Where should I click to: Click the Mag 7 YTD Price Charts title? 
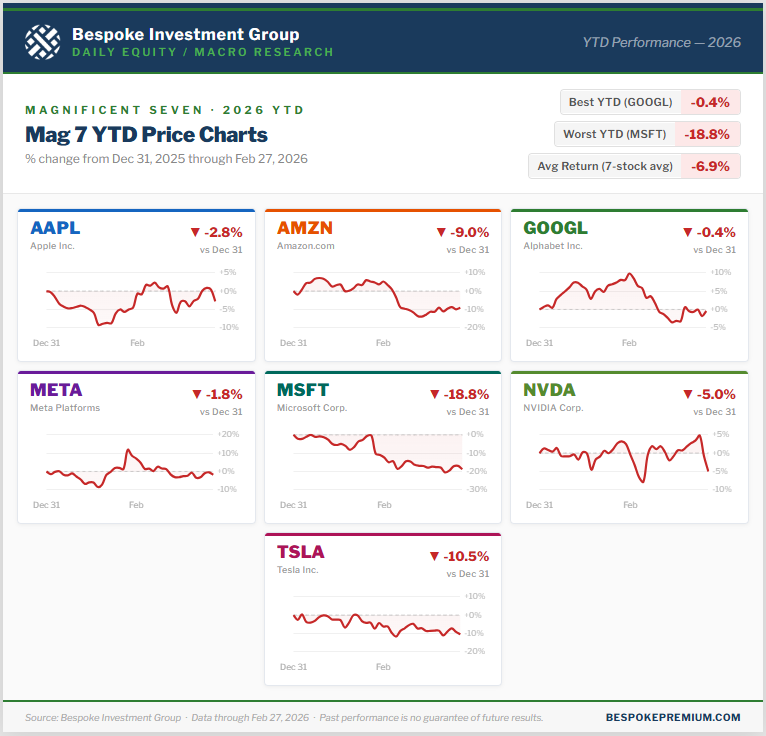click(x=146, y=135)
